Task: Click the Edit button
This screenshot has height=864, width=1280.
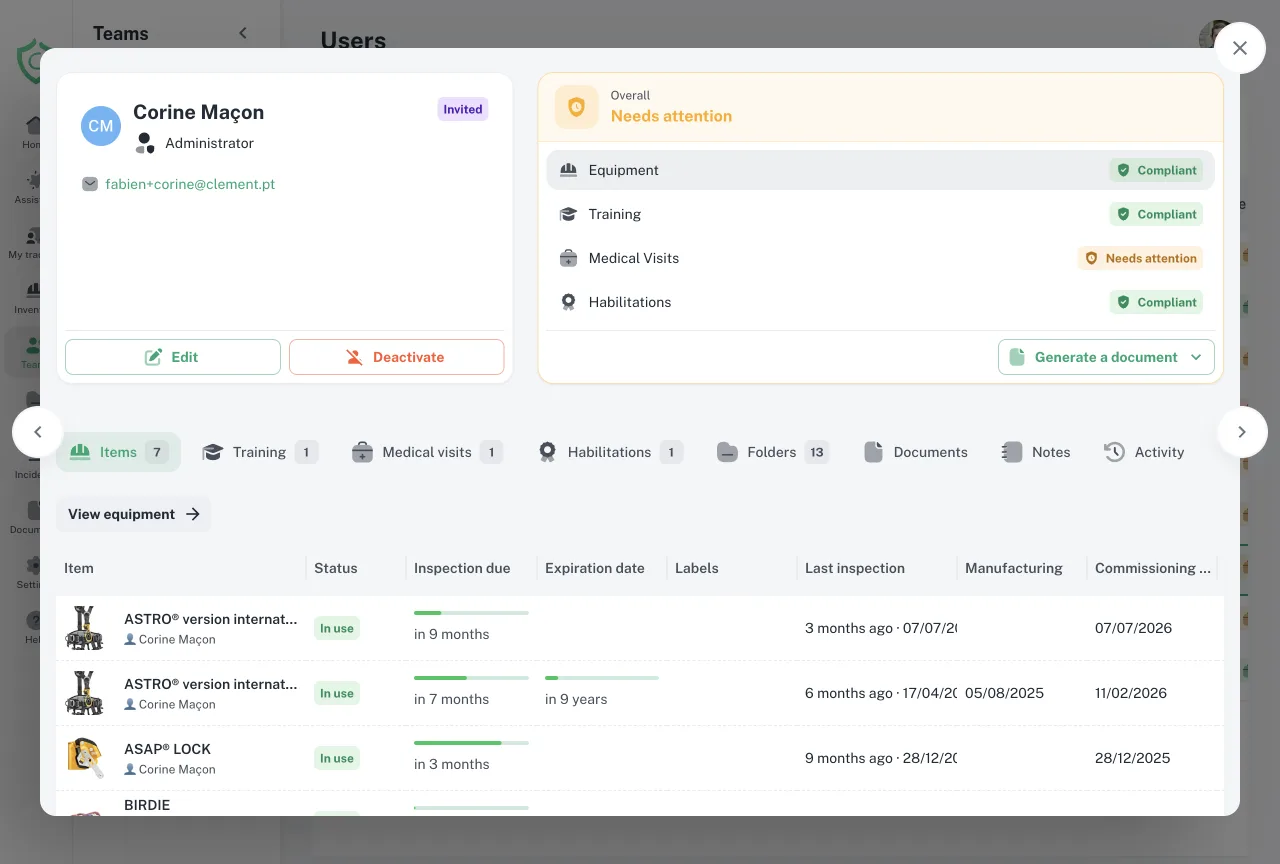Action: point(173,357)
